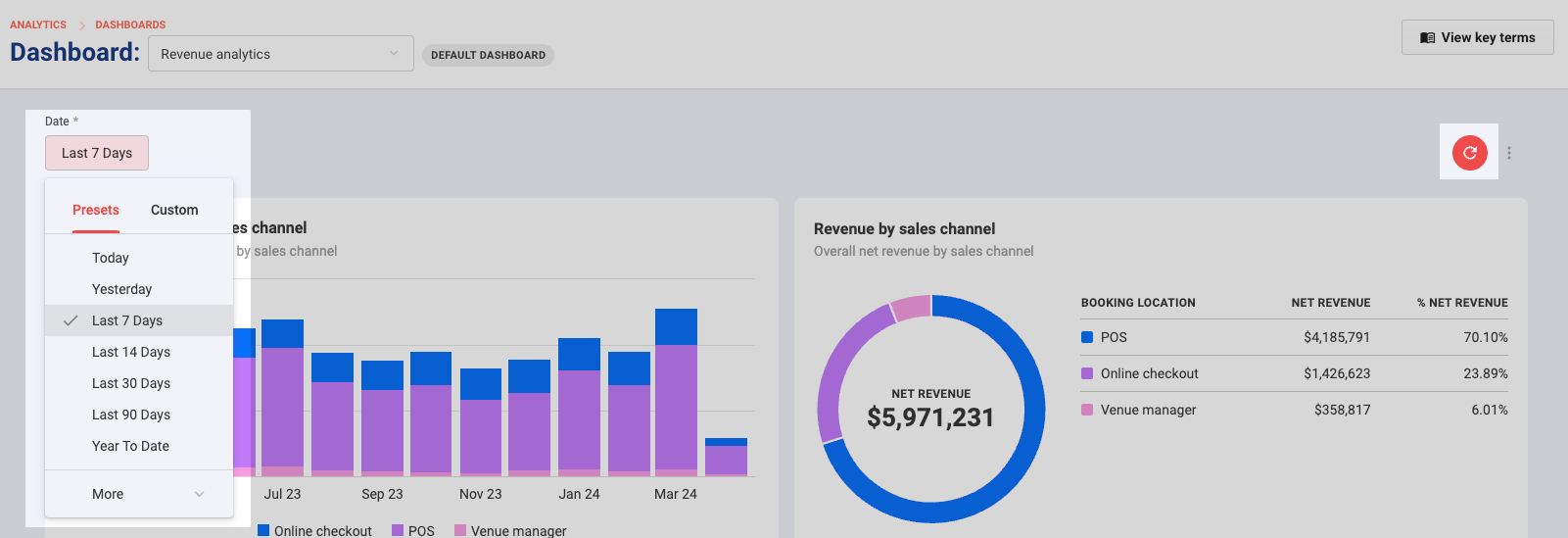
Task: Click the checkmark beside Last 7 Days
Action: coord(71,320)
